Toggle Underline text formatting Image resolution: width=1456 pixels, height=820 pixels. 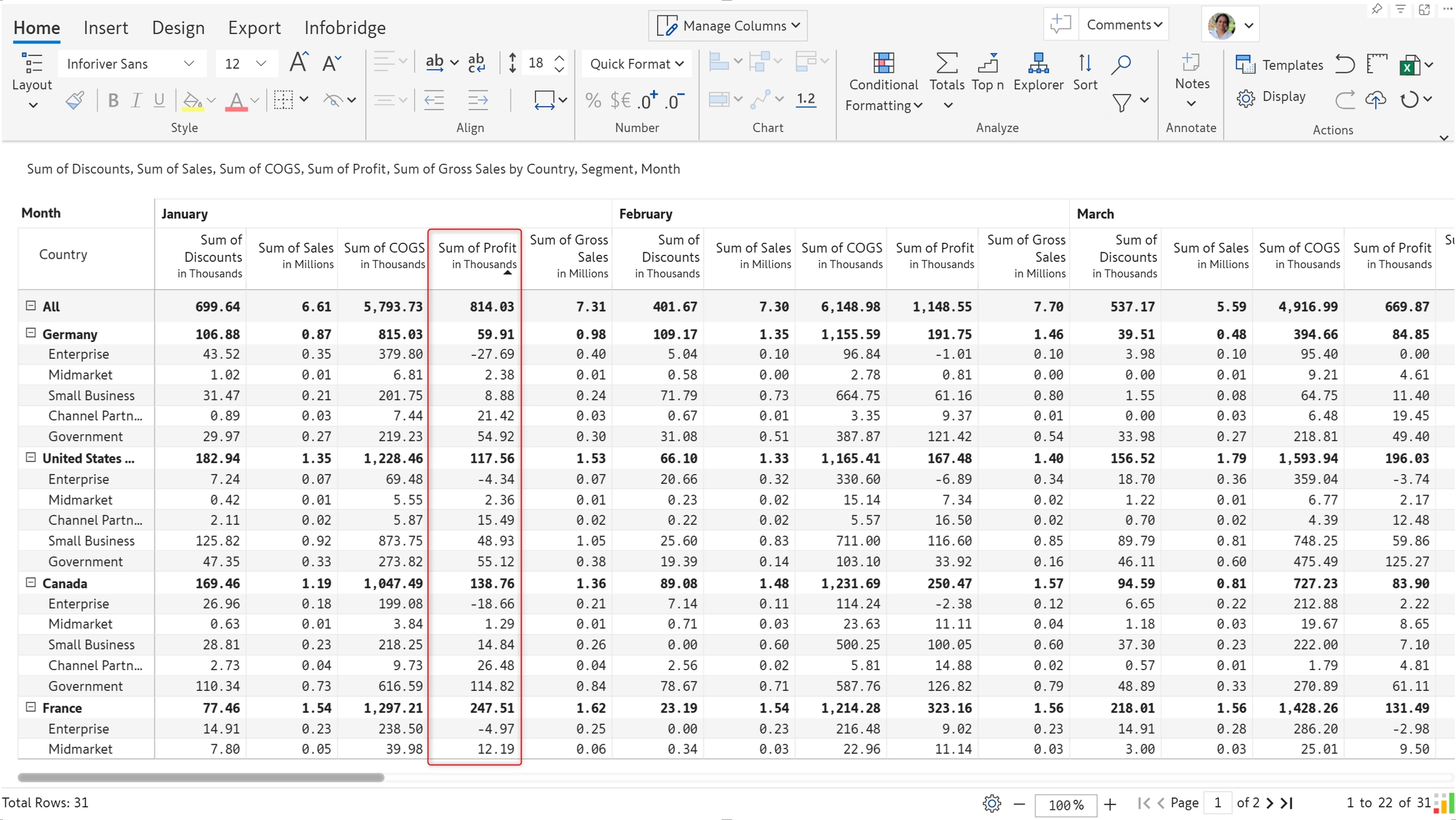click(x=159, y=101)
